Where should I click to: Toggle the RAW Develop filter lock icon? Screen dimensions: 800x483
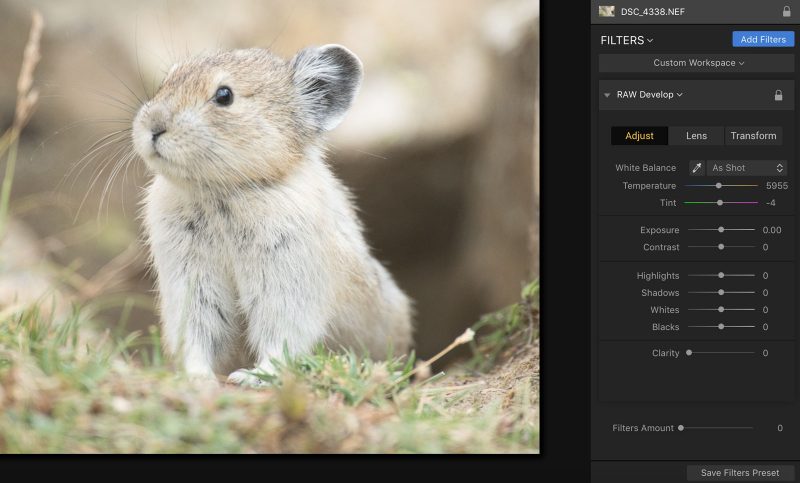click(x=778, y=95)
